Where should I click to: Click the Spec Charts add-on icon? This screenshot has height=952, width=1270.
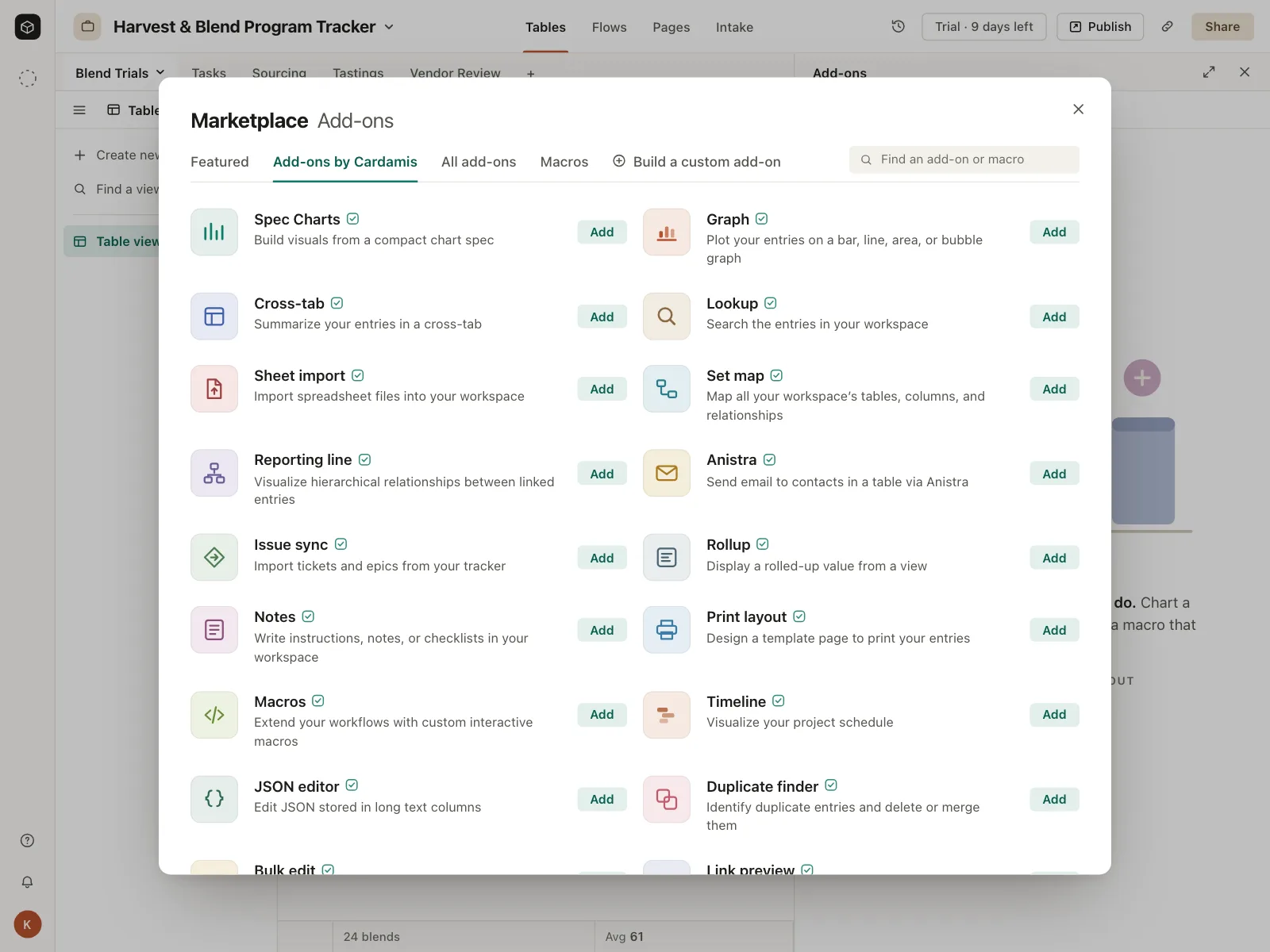(214, 232)
